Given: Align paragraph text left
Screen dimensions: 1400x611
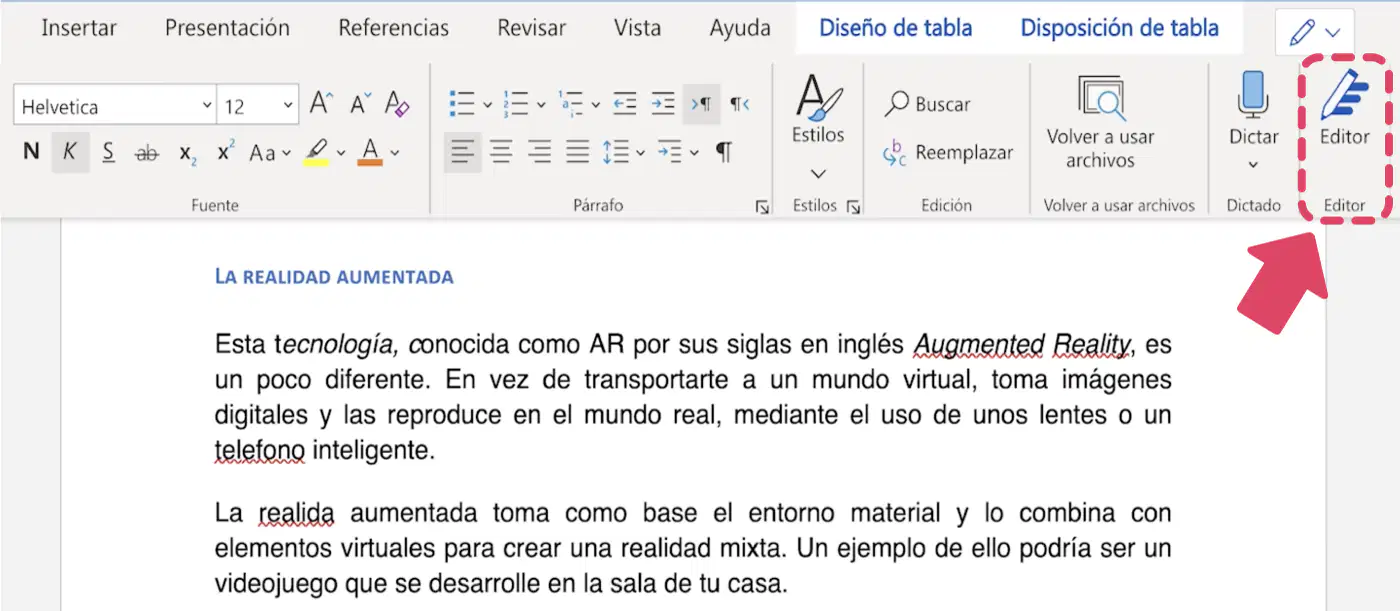Looking at the screenshot, I should [x=462, y=152].
